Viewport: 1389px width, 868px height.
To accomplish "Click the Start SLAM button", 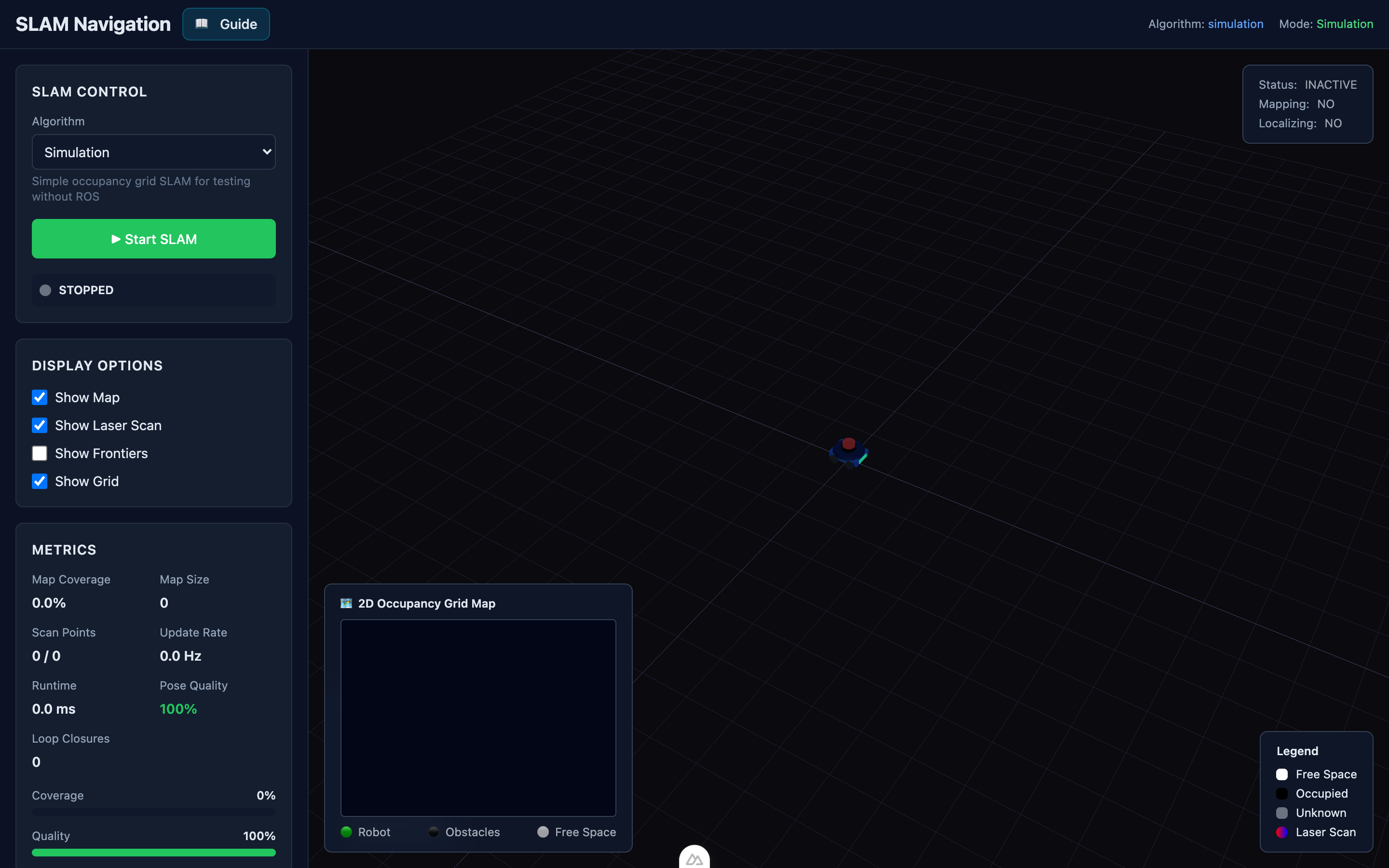I will [154, 239].
